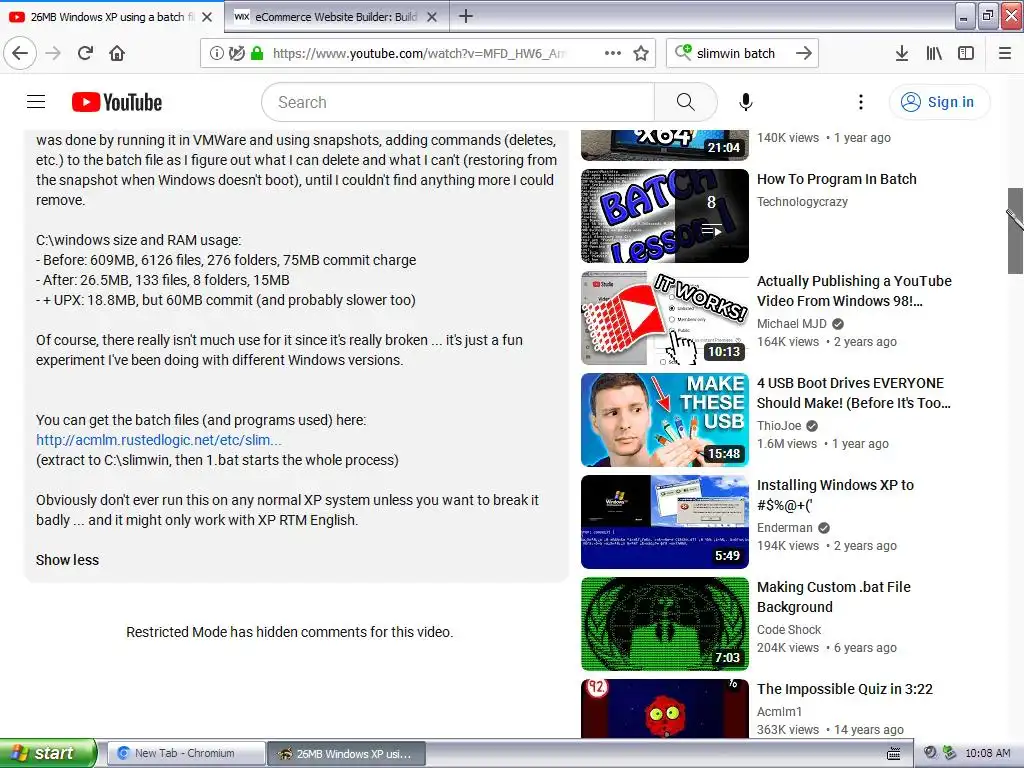Open tracking protection shield icon

(236, 53)
